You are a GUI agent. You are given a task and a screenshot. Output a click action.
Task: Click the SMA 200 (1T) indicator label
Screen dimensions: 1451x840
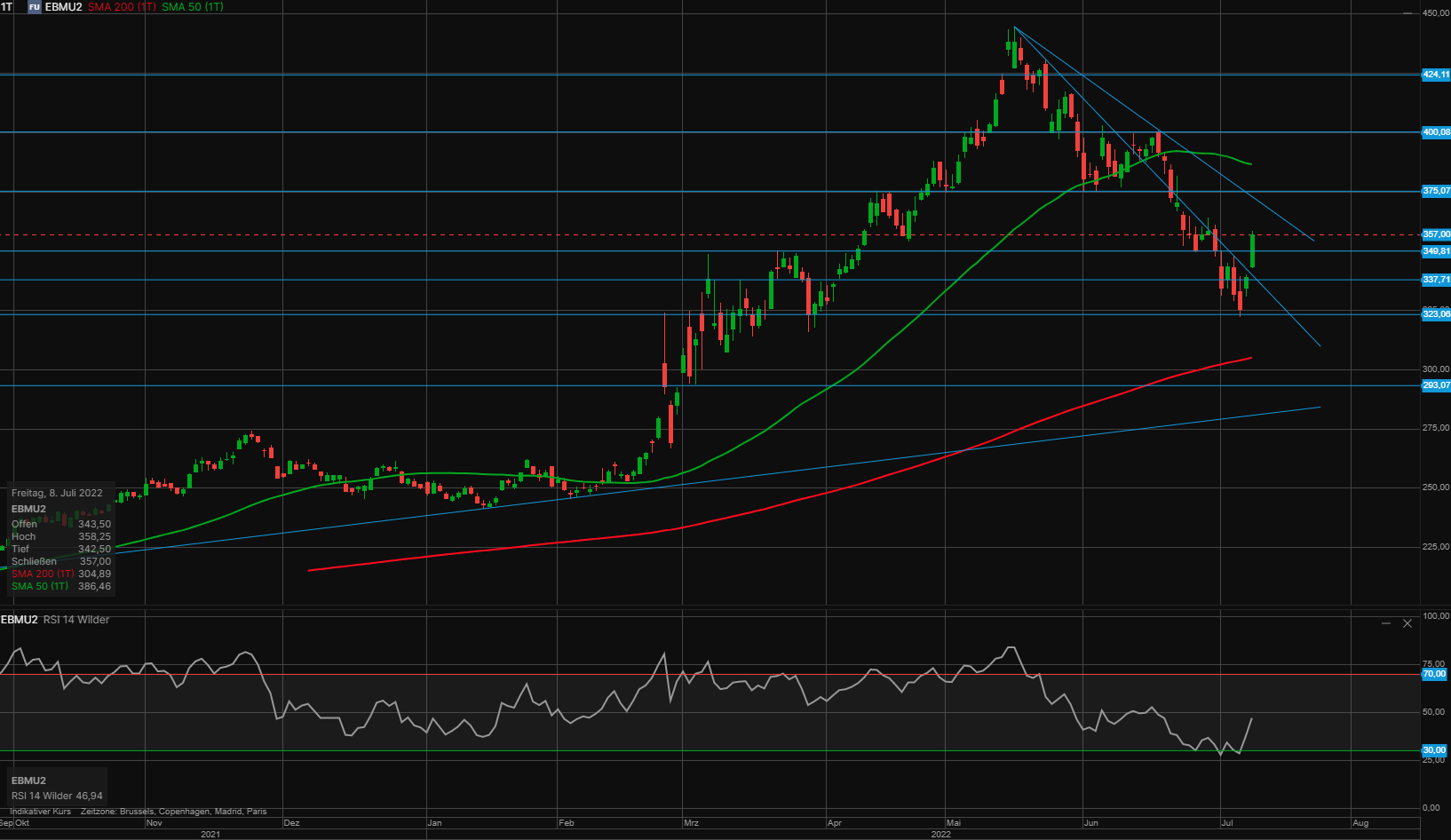(x=122, y=7)
